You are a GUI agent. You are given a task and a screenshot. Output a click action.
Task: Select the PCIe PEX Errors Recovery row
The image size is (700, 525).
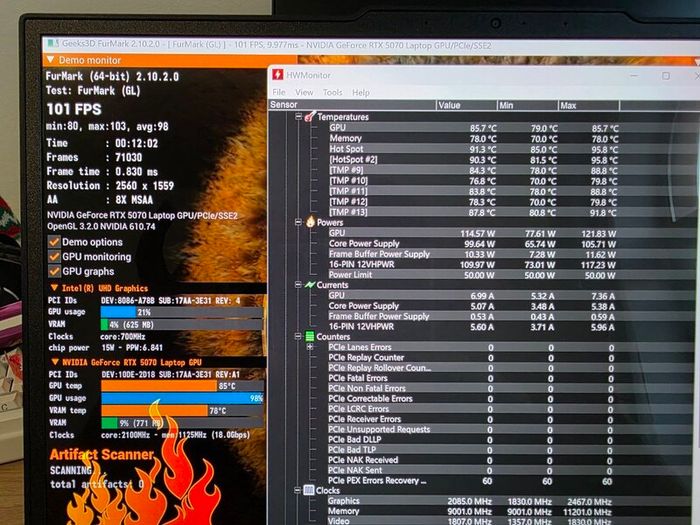pyautogui.click(x=472, y=481)
